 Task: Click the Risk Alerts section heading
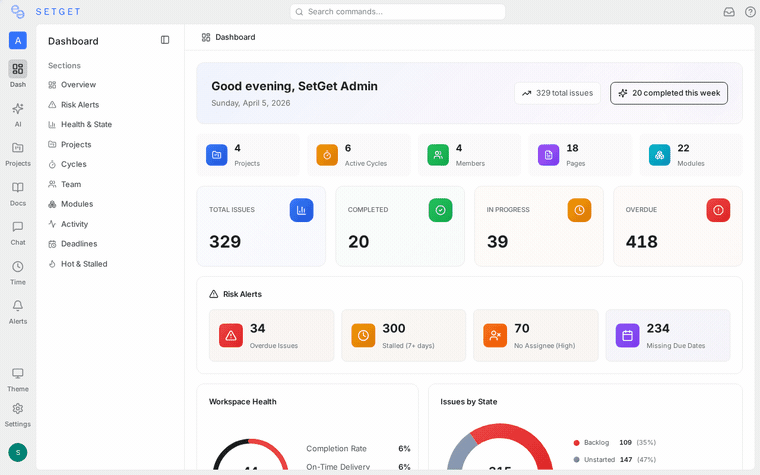236,294
